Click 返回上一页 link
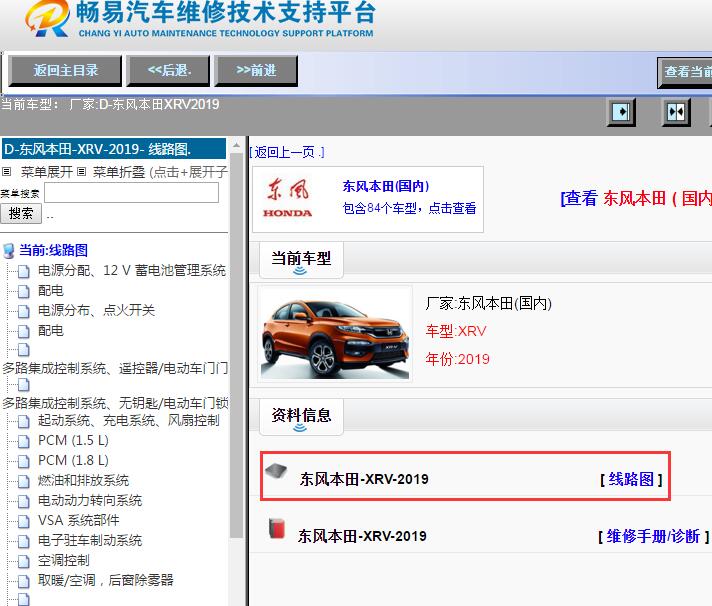This screenshot has height=606, width=712. (287, 152)
